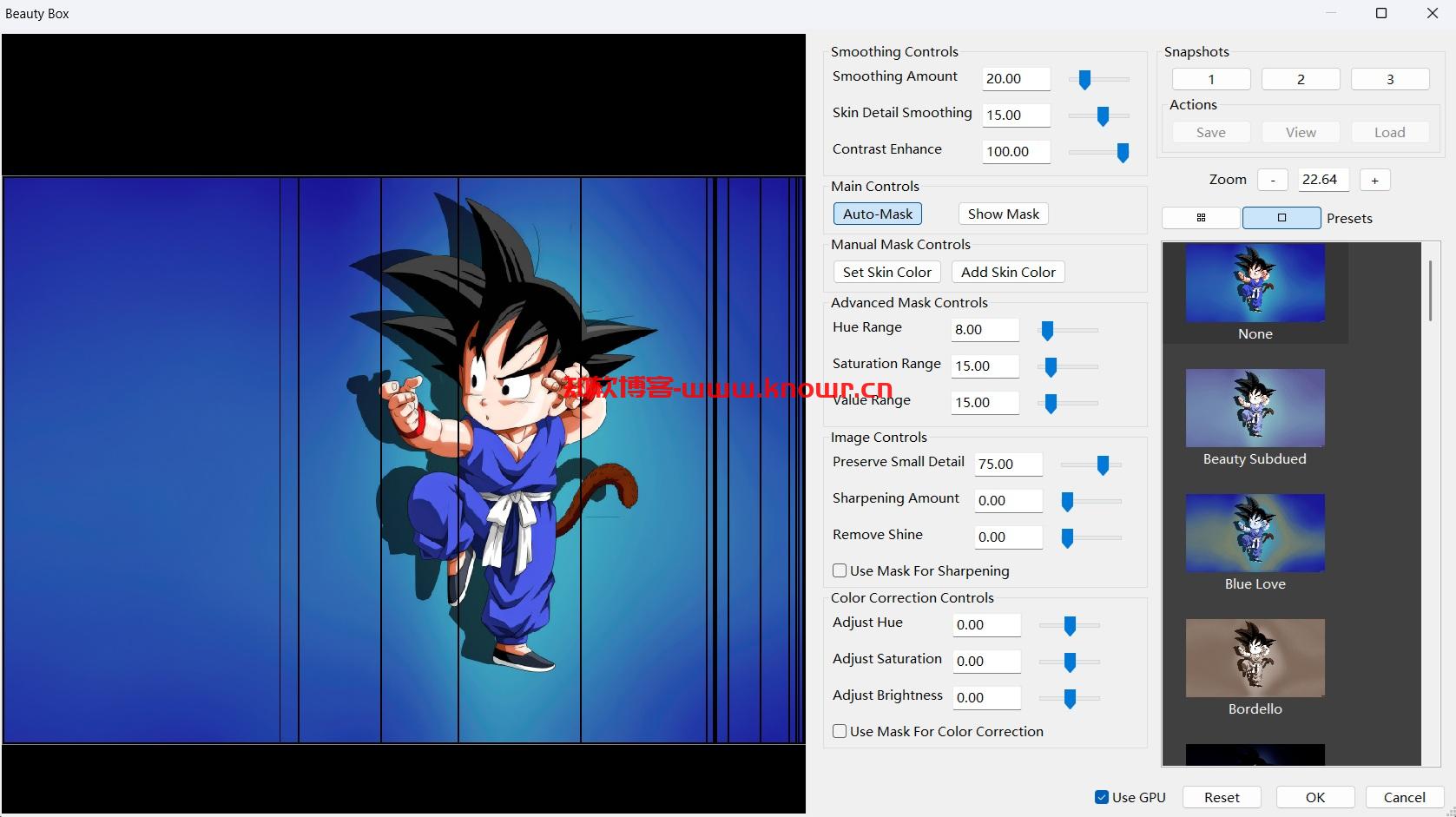Viewport: 1456px width, 817px height.
Task: Click the Adjust Hue value field
Action: tap(986, 625)
